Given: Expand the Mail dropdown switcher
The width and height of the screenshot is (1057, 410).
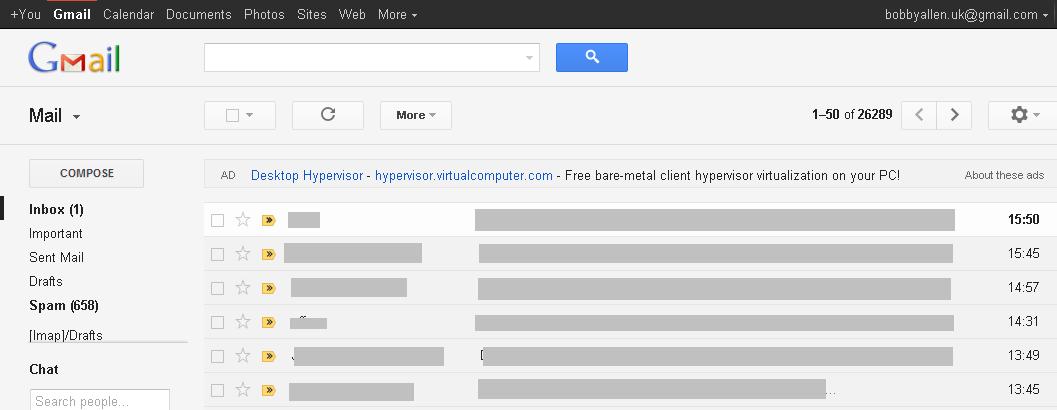Looking at the screenshot, I should (x=55, y=116).
